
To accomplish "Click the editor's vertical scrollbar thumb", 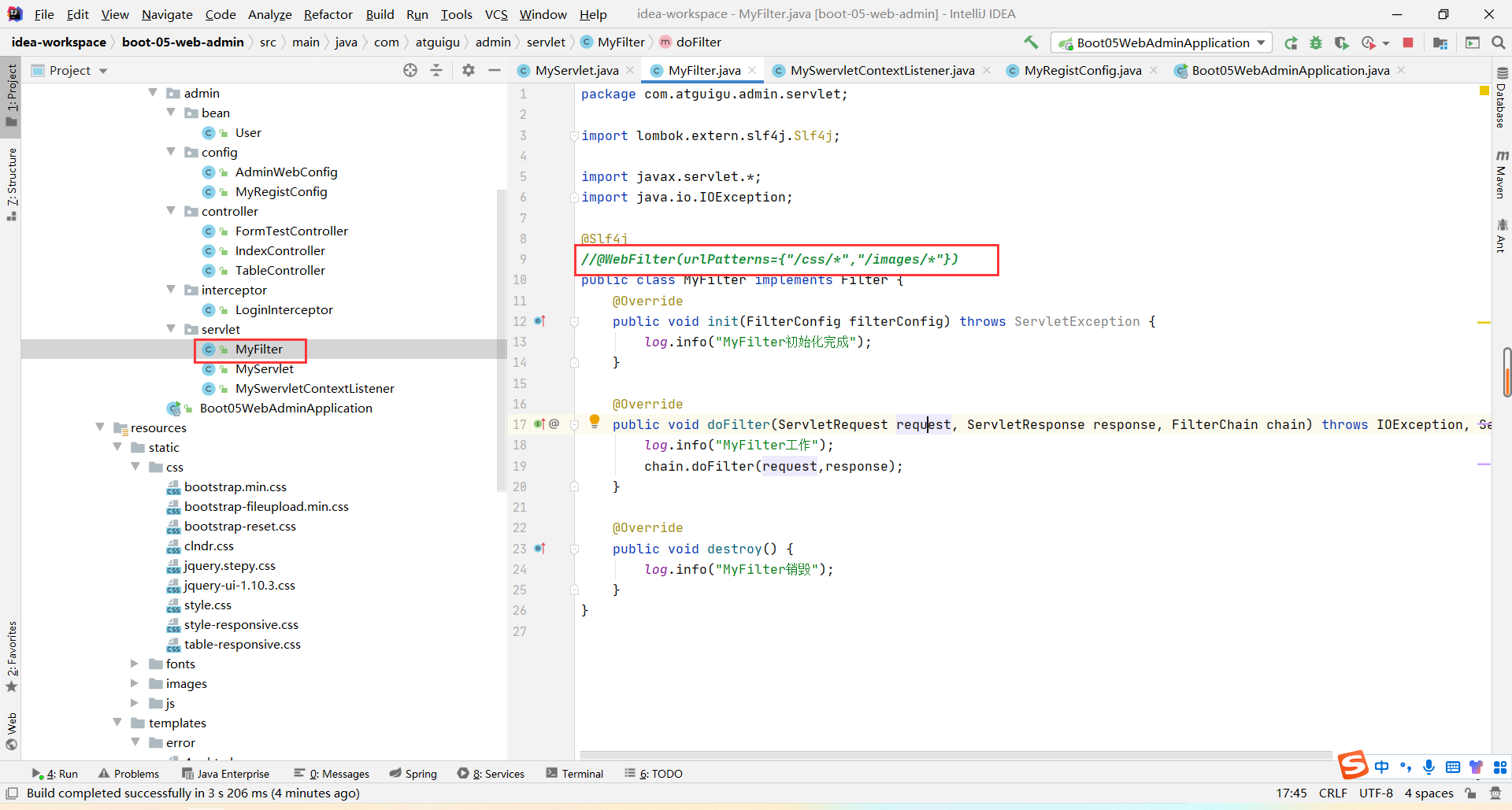I will (1506, 372).
